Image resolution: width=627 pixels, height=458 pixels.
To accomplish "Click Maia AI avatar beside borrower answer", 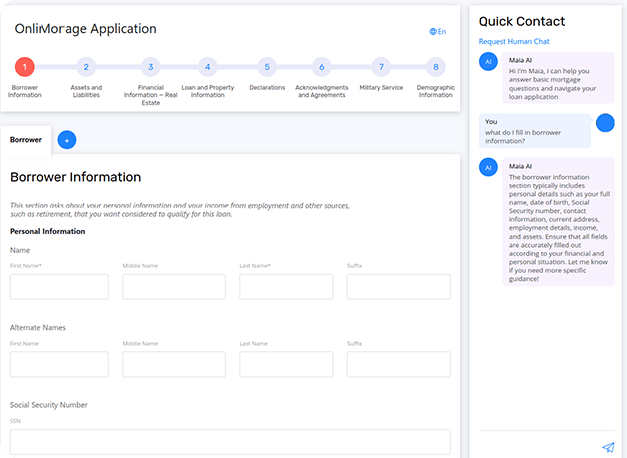I will [488, 168].
